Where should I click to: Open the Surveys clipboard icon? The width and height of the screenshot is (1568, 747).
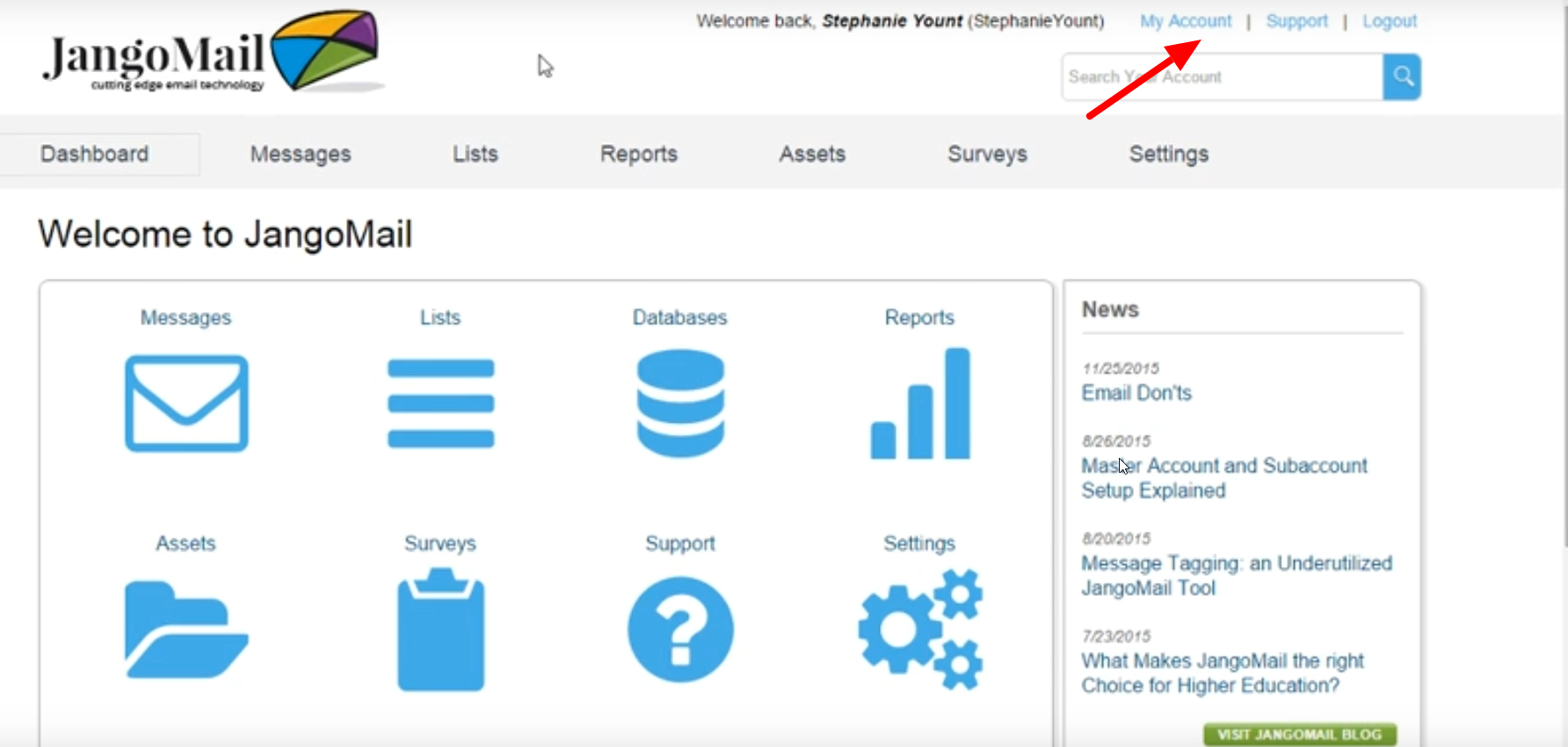[x=440, y=629]
